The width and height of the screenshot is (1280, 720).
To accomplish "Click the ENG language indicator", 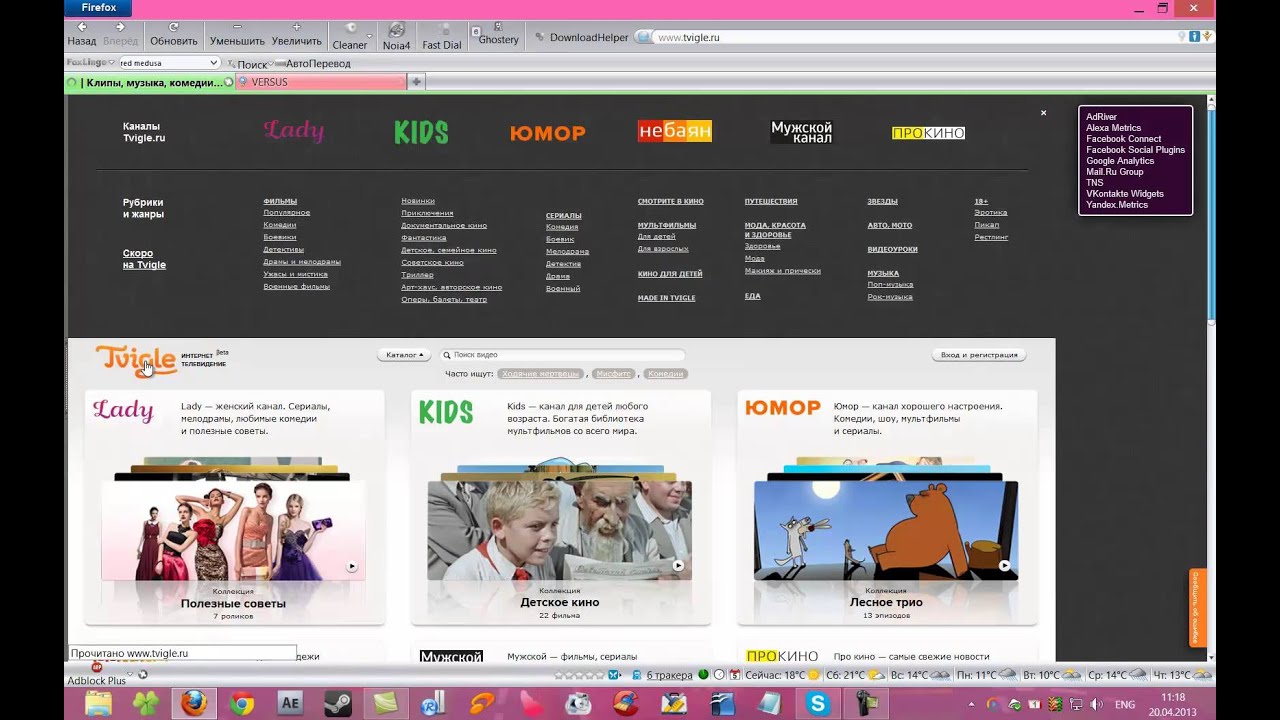I will 1125,704.
